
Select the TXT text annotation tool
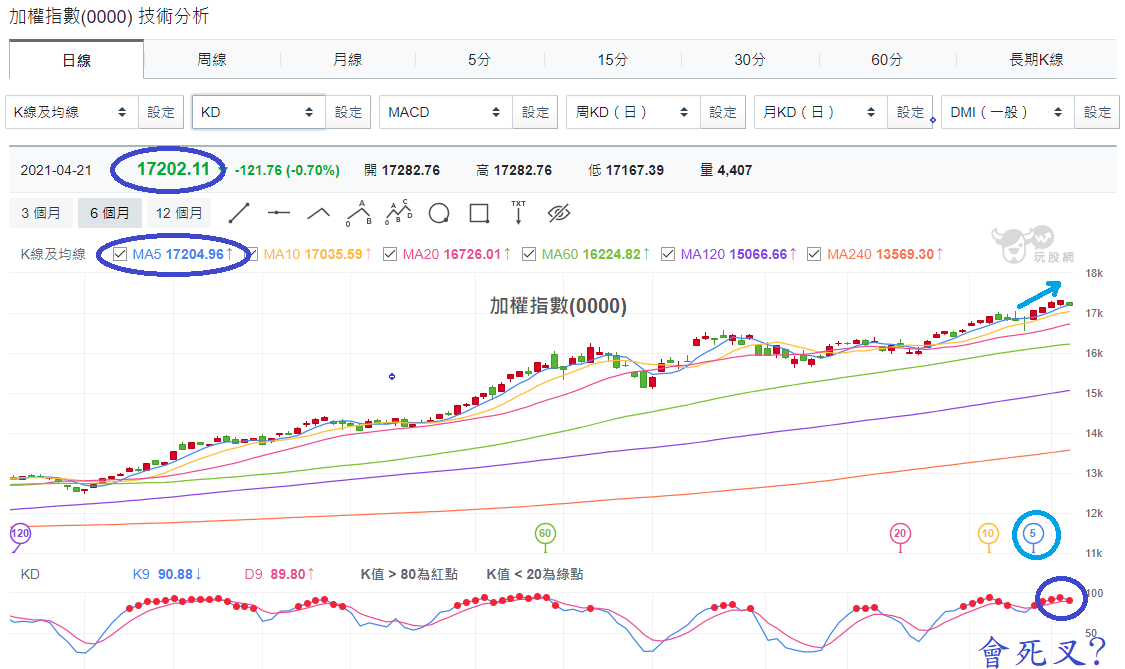(x=519, y=212)
